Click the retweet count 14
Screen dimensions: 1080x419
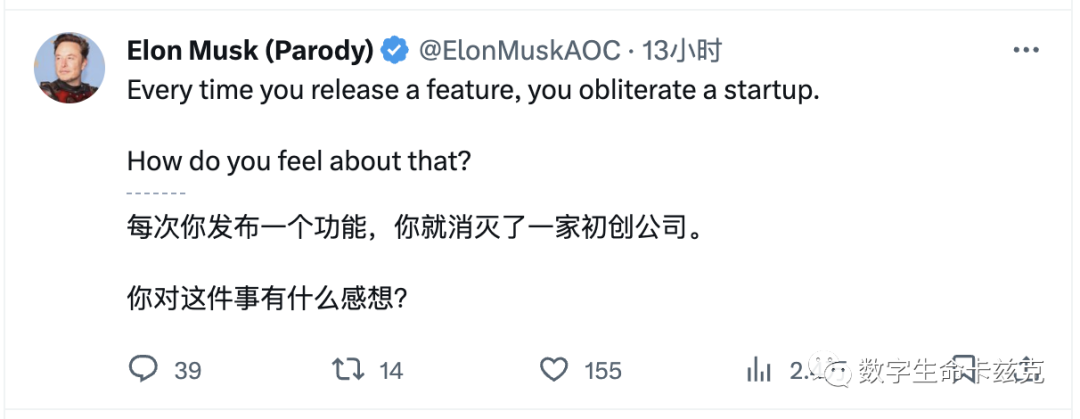click(x=391, y=371)
